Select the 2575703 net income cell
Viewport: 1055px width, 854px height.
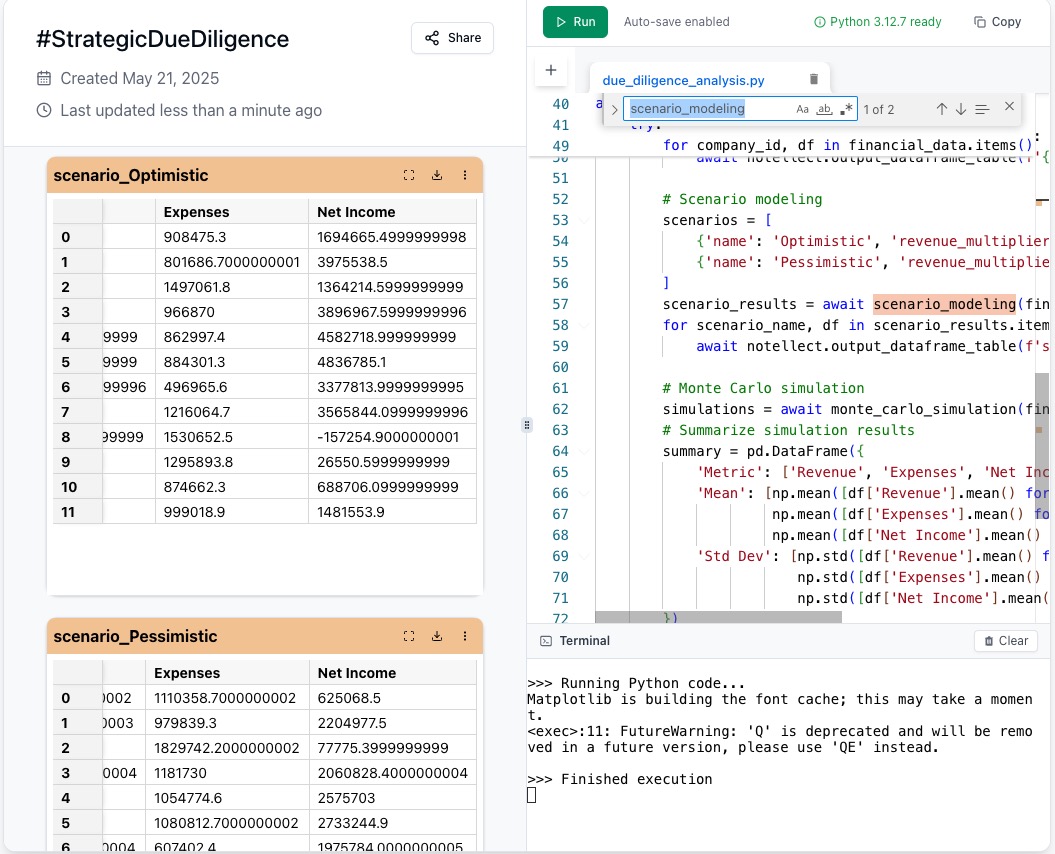(393, 798)
